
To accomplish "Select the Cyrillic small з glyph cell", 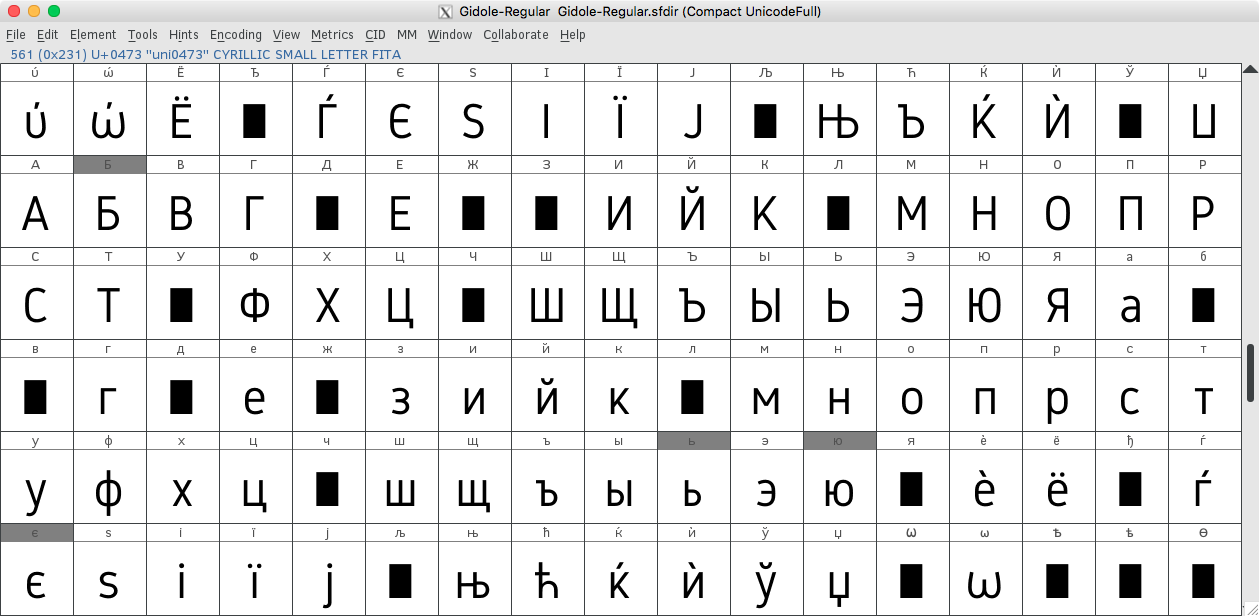I will pos(401,395).
